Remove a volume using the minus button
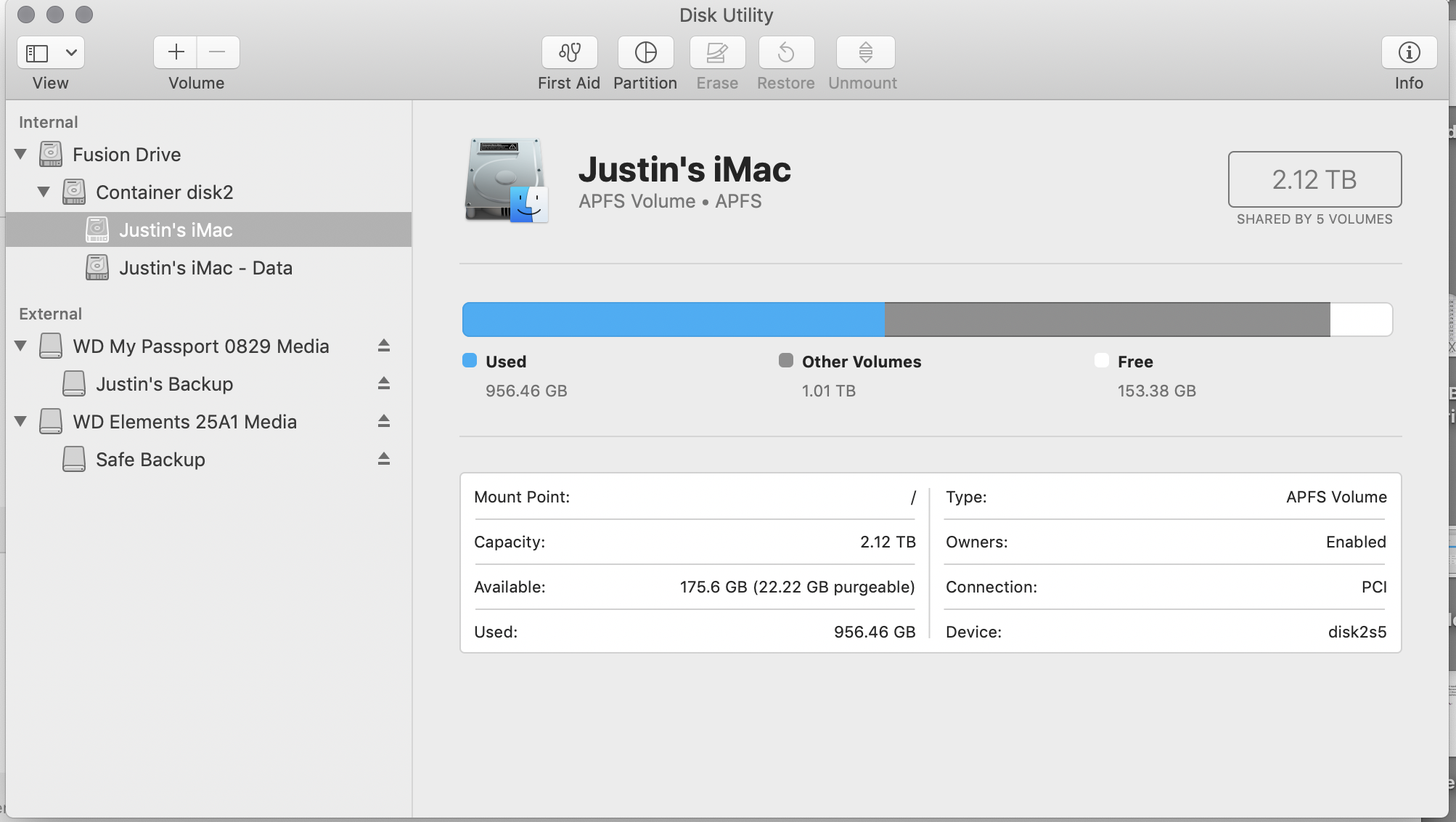The height and width of the screenshot is (822, 1456). point(218,52)
